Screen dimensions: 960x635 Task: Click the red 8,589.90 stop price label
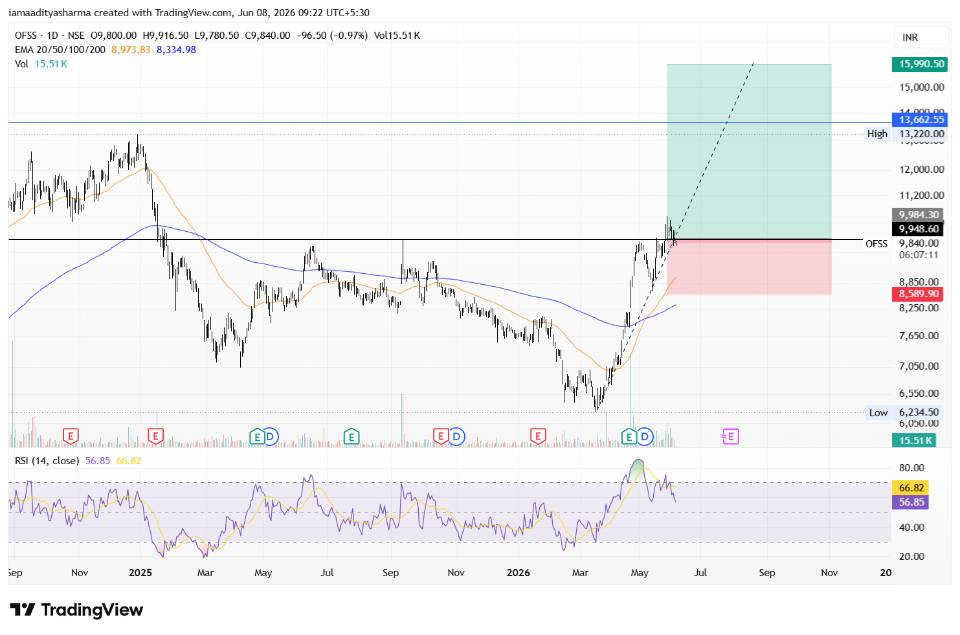click(918, 294)
